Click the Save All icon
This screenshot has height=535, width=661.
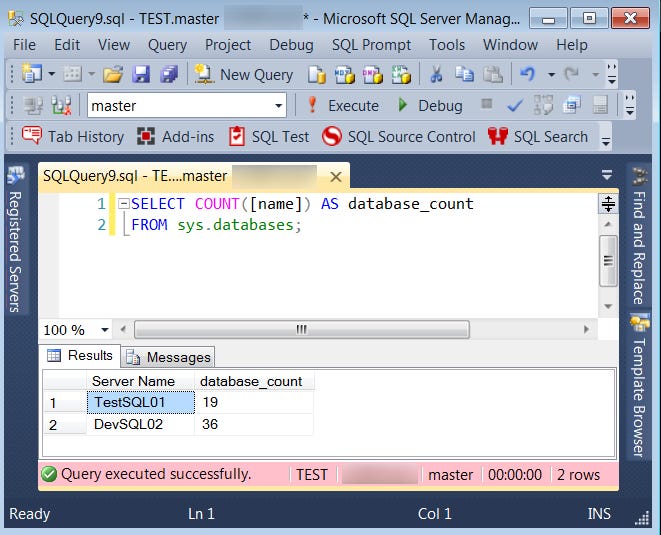pyautogui.click(x=169, y=74)
